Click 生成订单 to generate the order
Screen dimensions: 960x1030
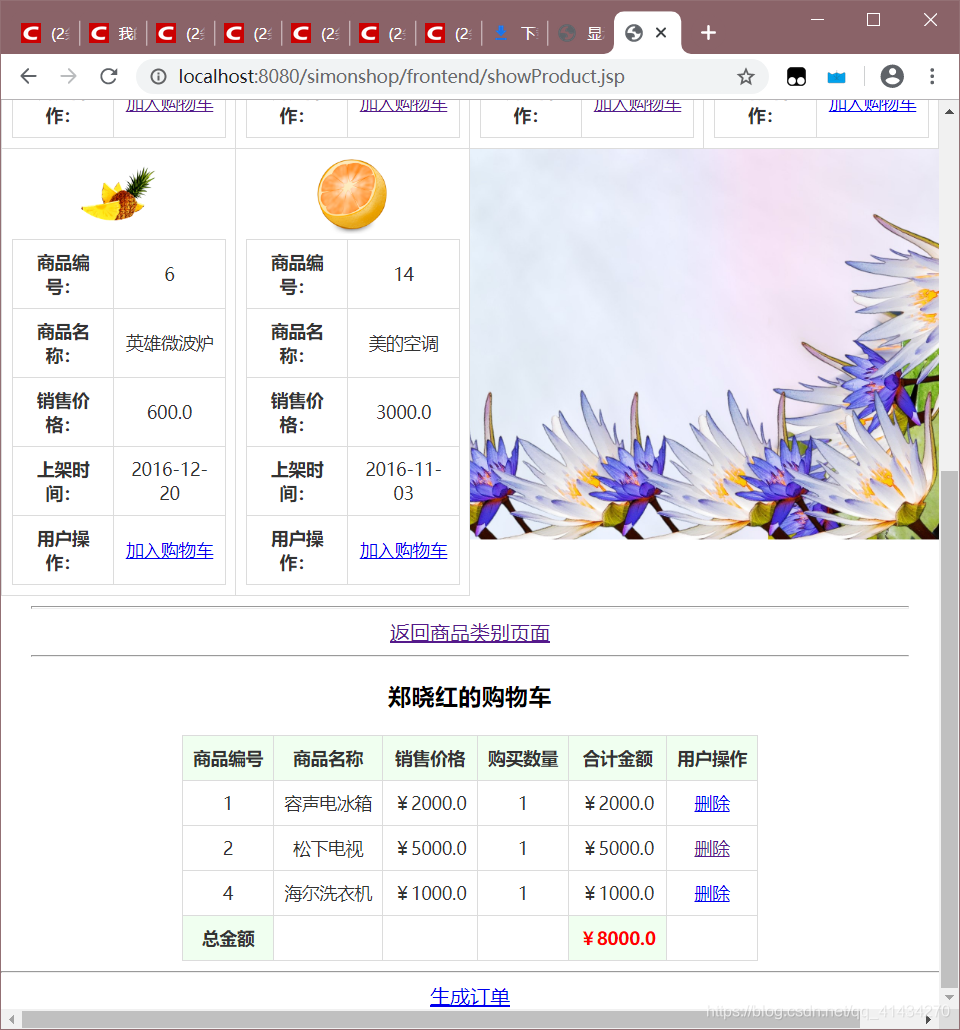[x=470, y=996]
